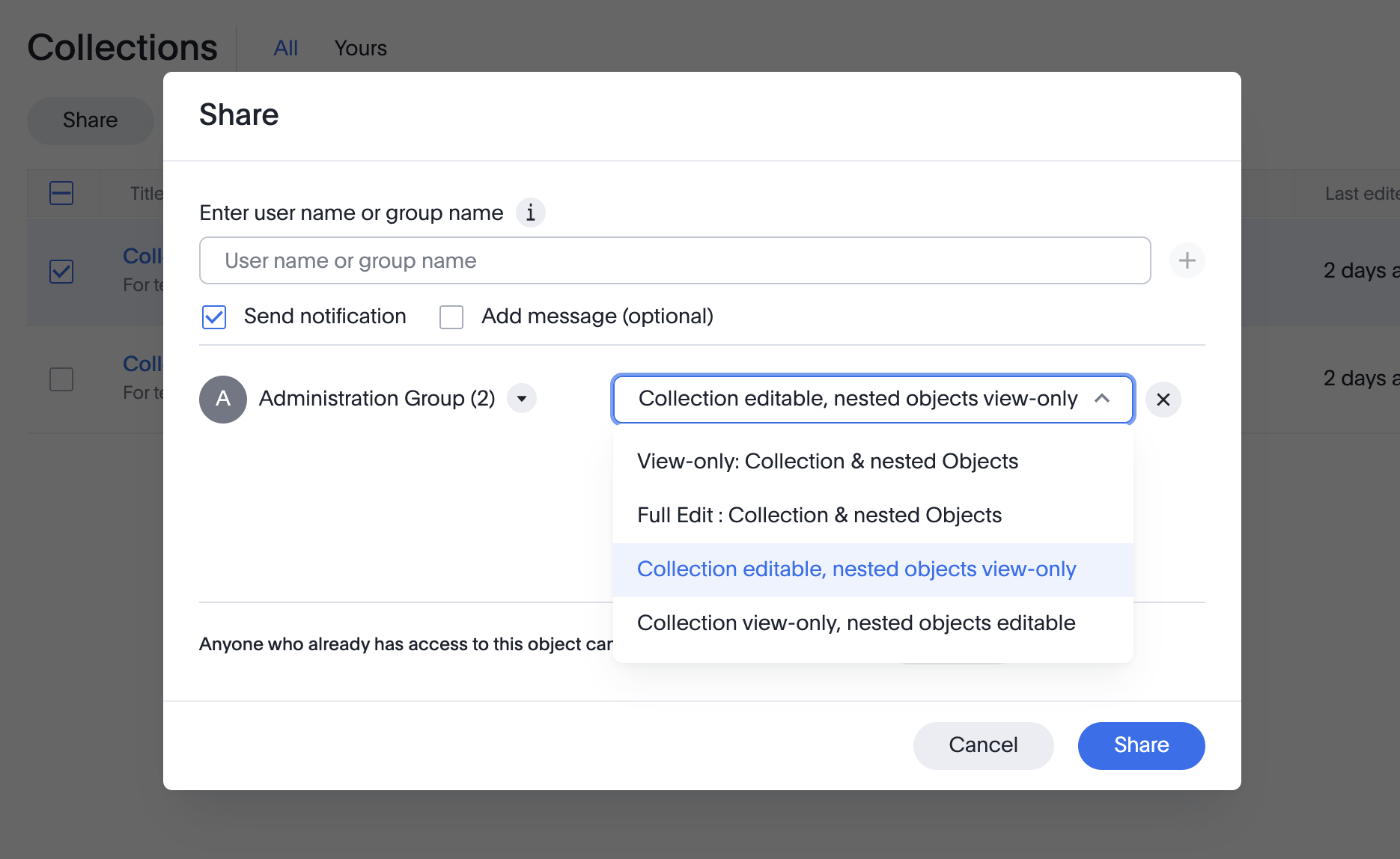The height and width of the screenshot is (859, 1400).
Task: Enable the Add message (optional) checkbox
Action: tap(451, 317)
